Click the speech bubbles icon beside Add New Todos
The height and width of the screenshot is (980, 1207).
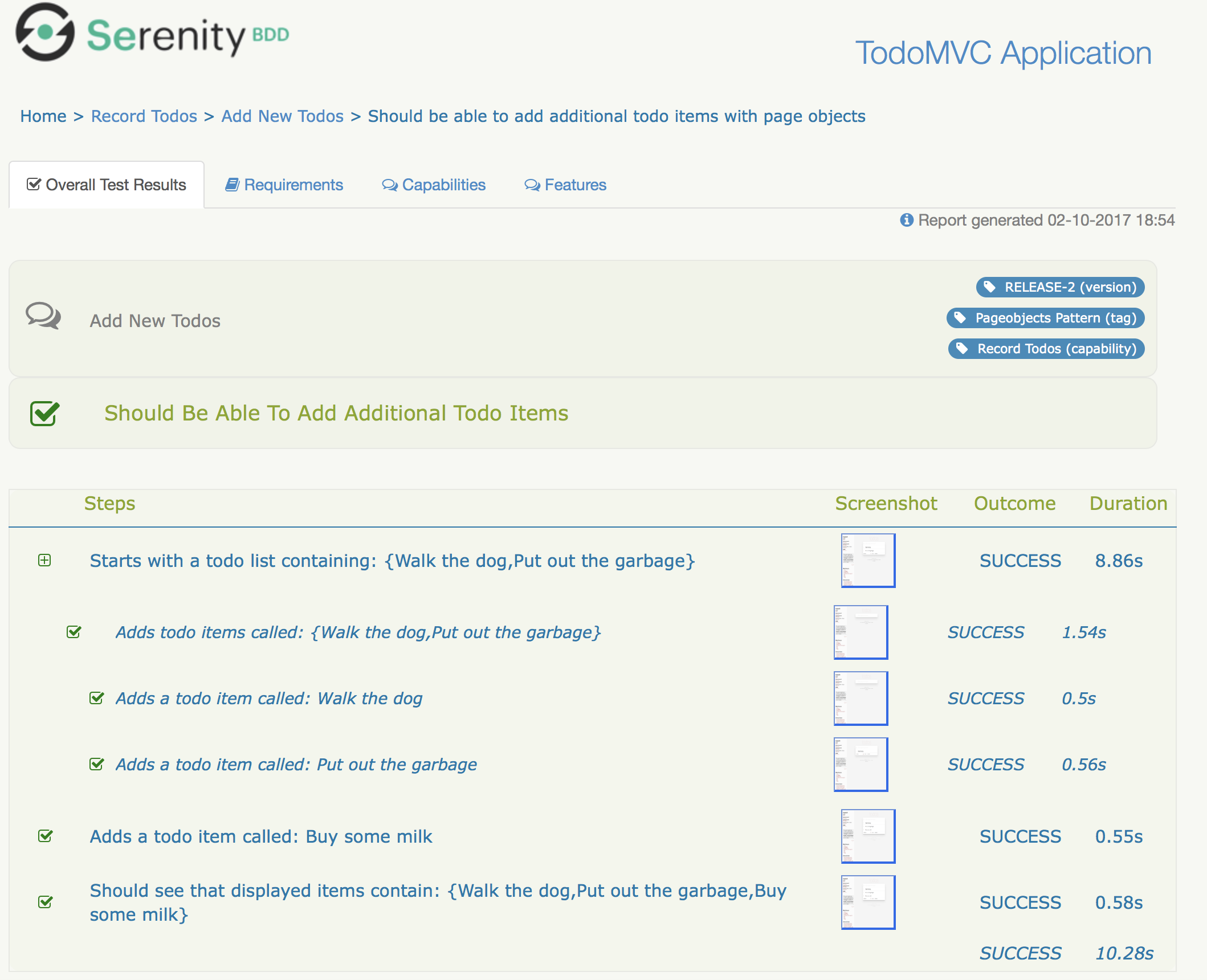click(43, 315)
